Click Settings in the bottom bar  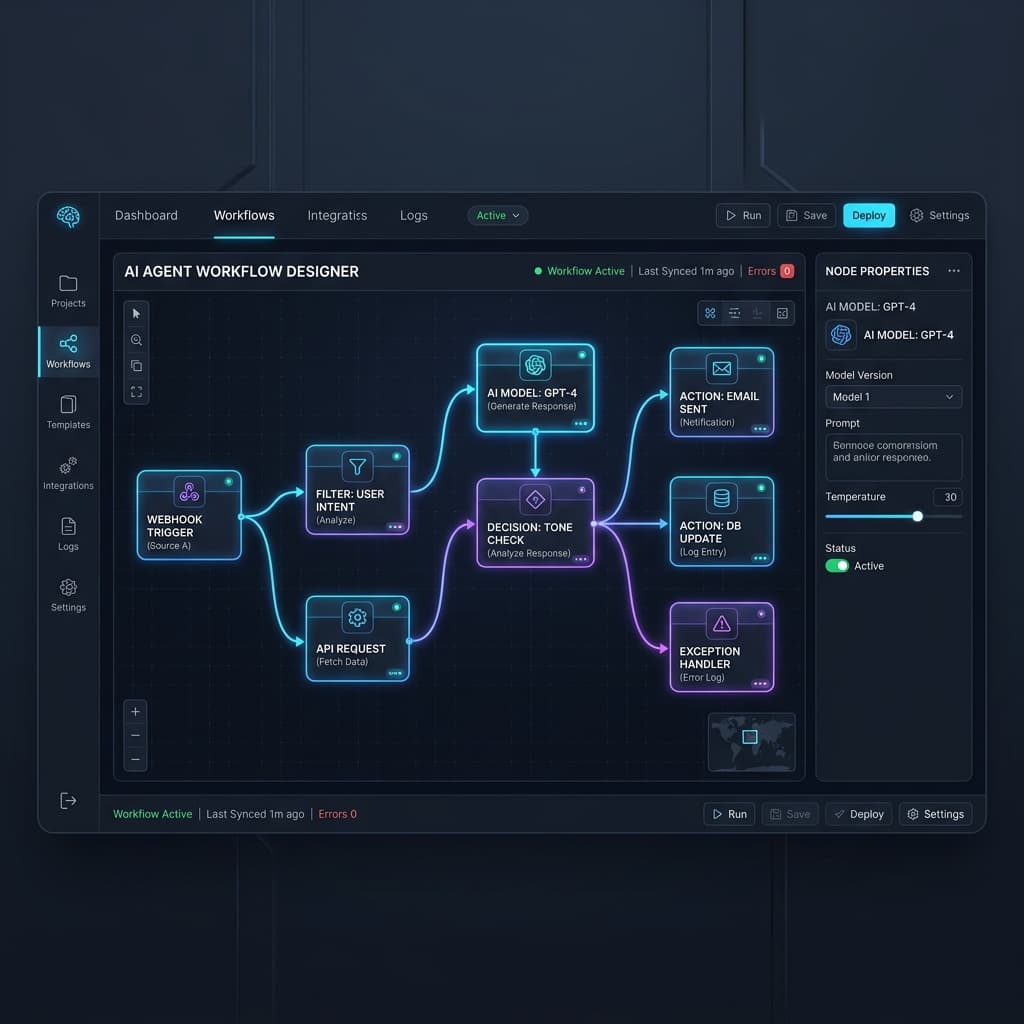click(x=936, y=814)
